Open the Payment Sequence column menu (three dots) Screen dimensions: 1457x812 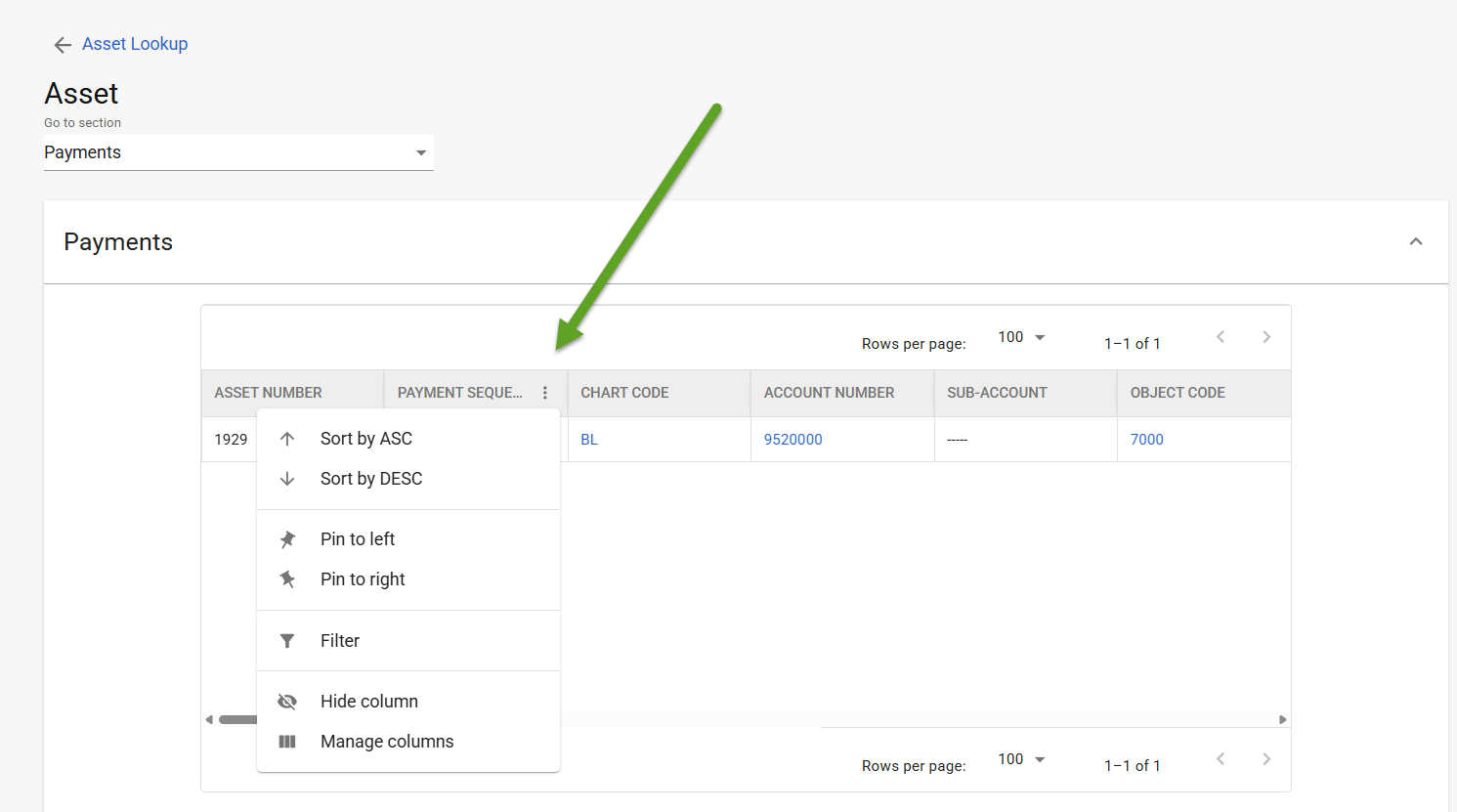click(544, 393)
